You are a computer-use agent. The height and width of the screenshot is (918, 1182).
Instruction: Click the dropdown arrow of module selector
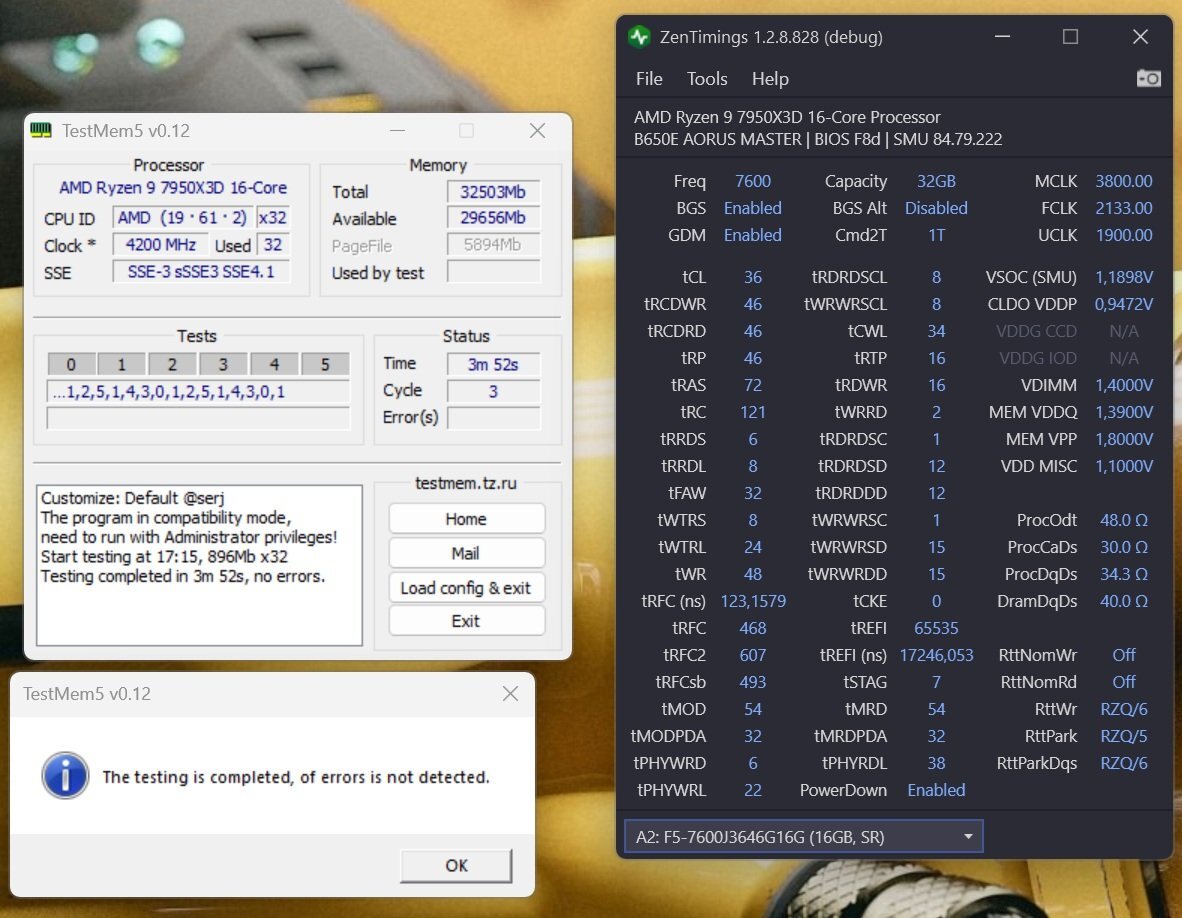(x=968, y=837)
